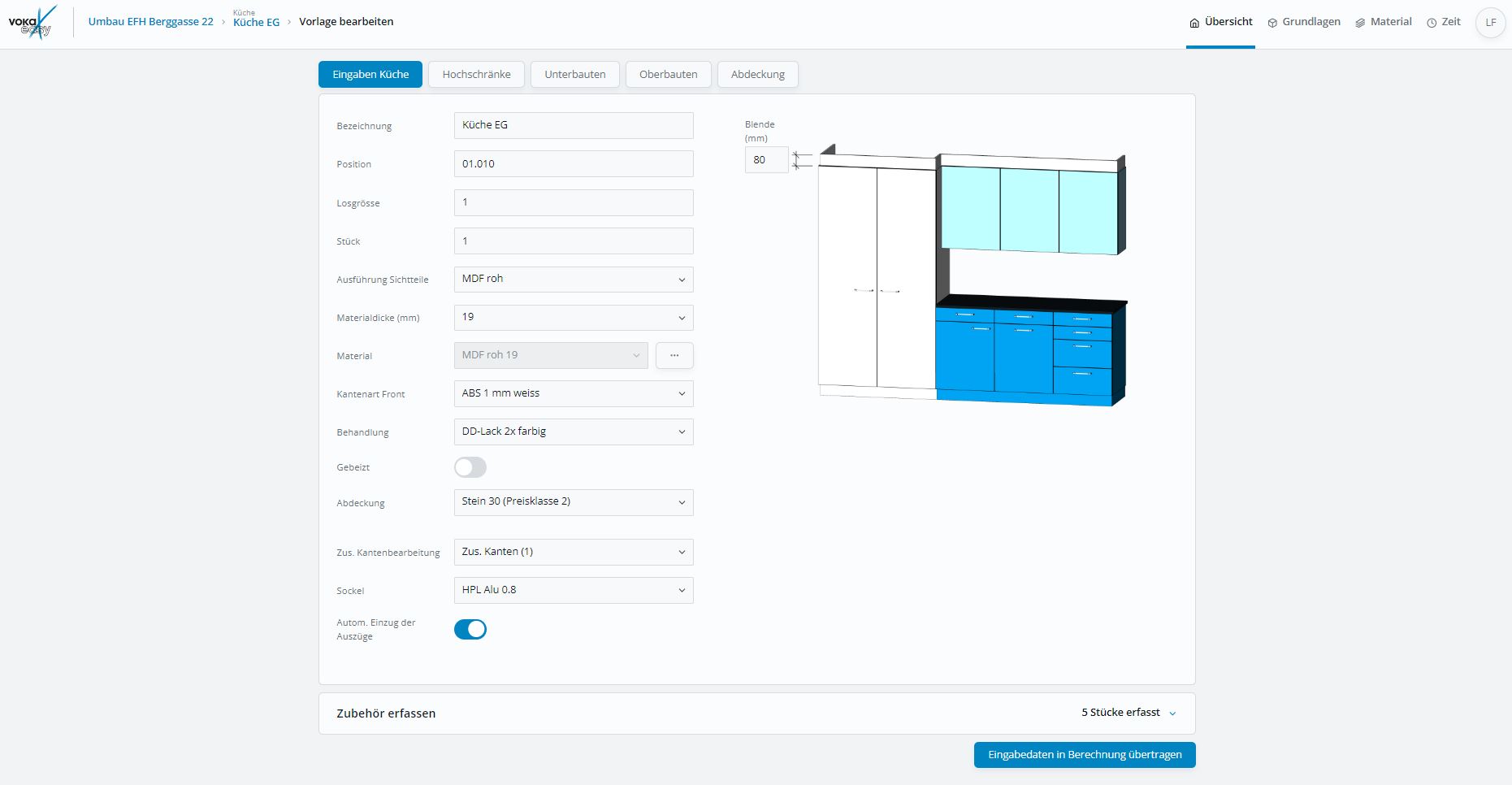This screenshot has height=785, width=1512.
Task: Open the LF user avatar menu
Action: [x=1490, y=23]
